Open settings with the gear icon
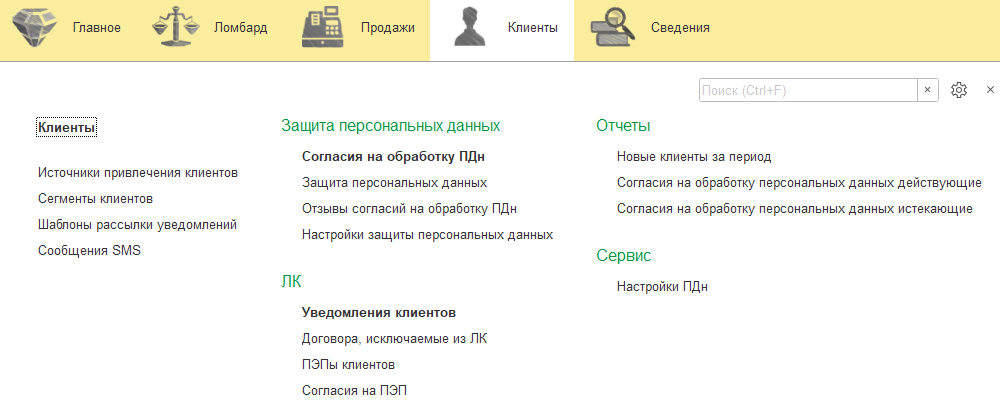Viewport: 1000px width, 406px height. click(959, 90)
